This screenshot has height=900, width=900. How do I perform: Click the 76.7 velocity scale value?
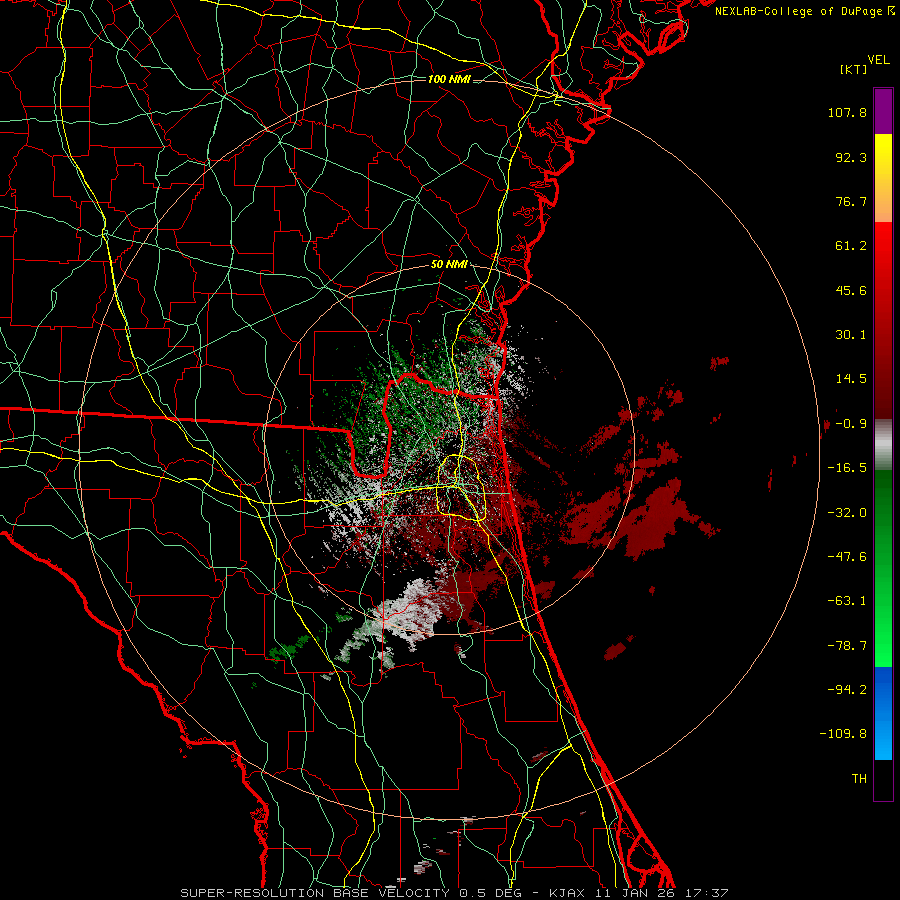tap(851, 201)
